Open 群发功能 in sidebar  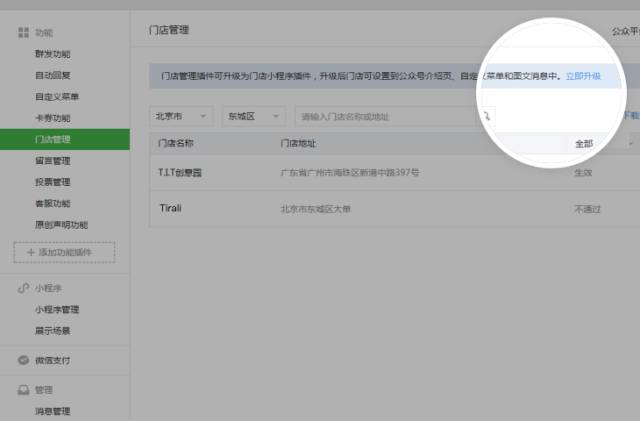(53, 54)
